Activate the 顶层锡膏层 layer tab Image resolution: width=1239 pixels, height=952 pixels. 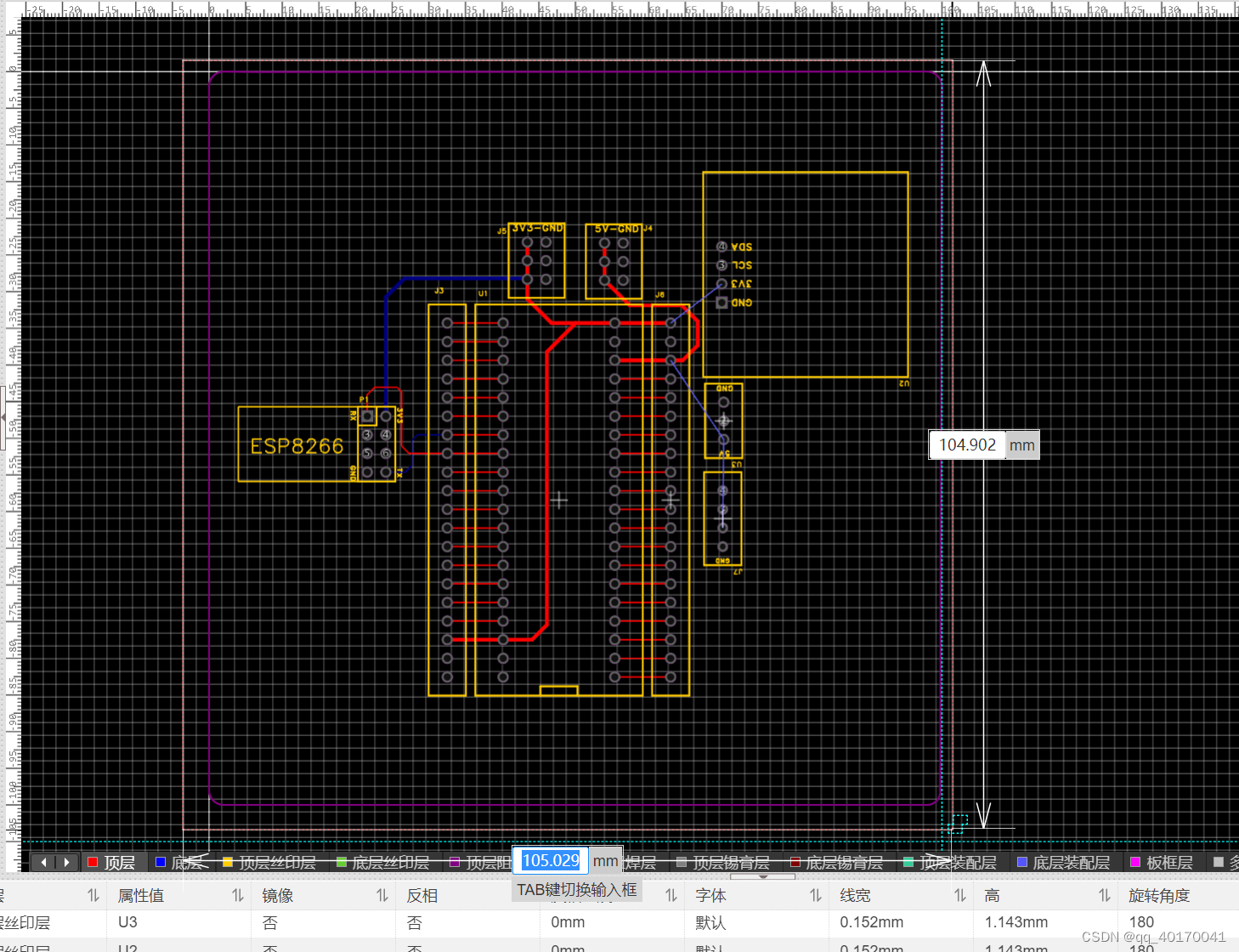[x=723, y=863]
